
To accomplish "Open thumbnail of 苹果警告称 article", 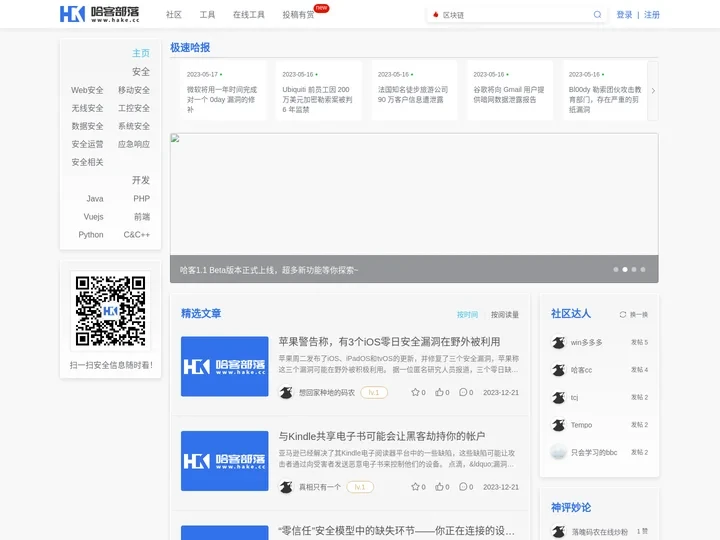I will pyautogui.click(x=225, y=366).
